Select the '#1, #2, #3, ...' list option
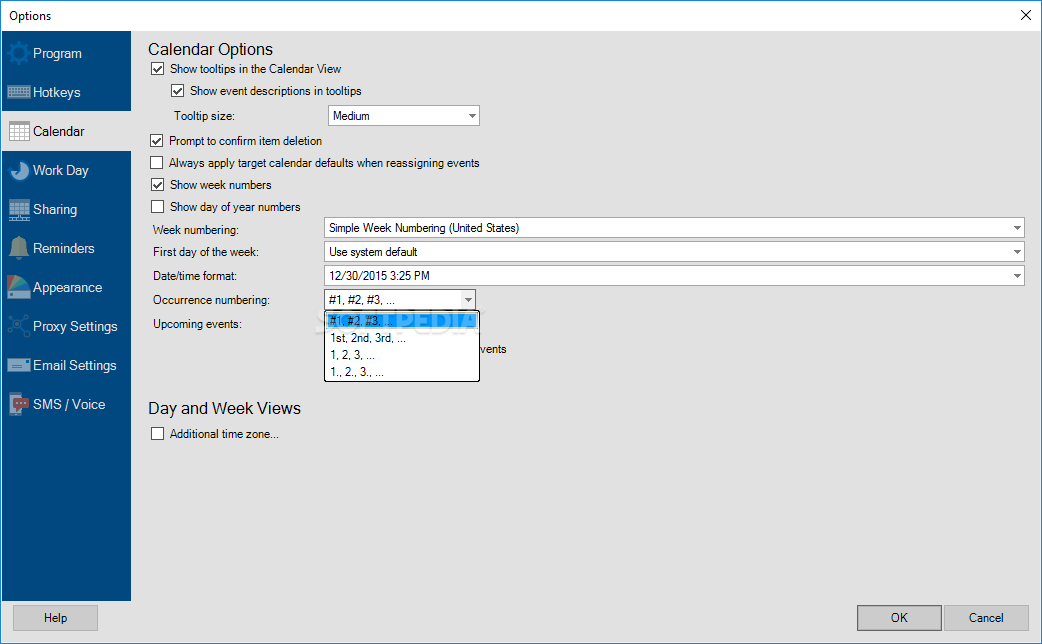The width and height of the screenshot is (1042, 644). click(x=401, y=321)
